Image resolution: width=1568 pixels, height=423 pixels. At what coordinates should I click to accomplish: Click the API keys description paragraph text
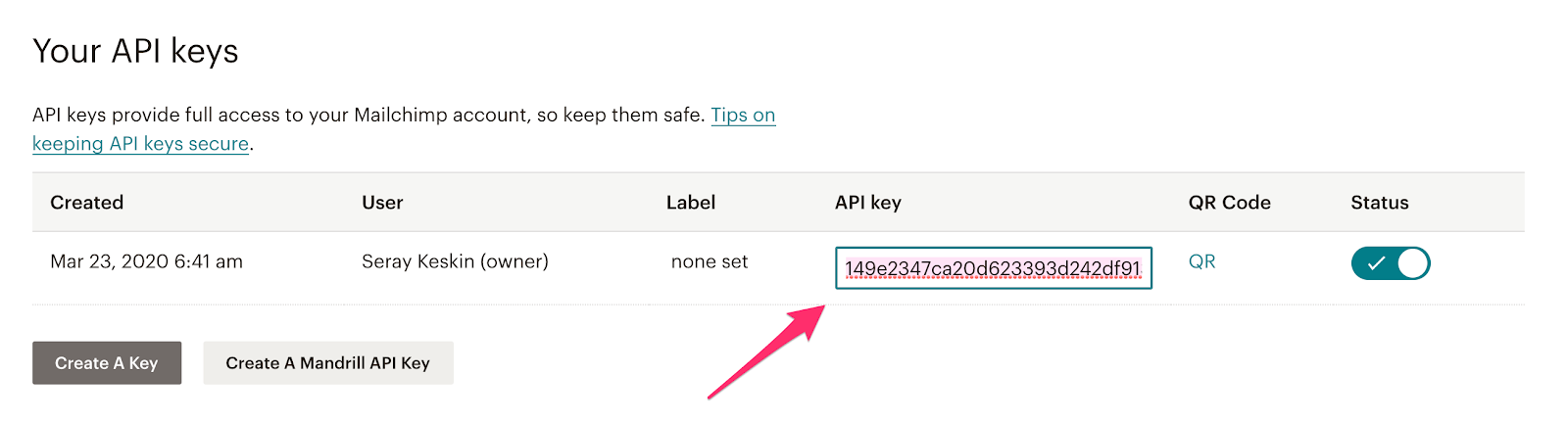(x=367, y=116)
